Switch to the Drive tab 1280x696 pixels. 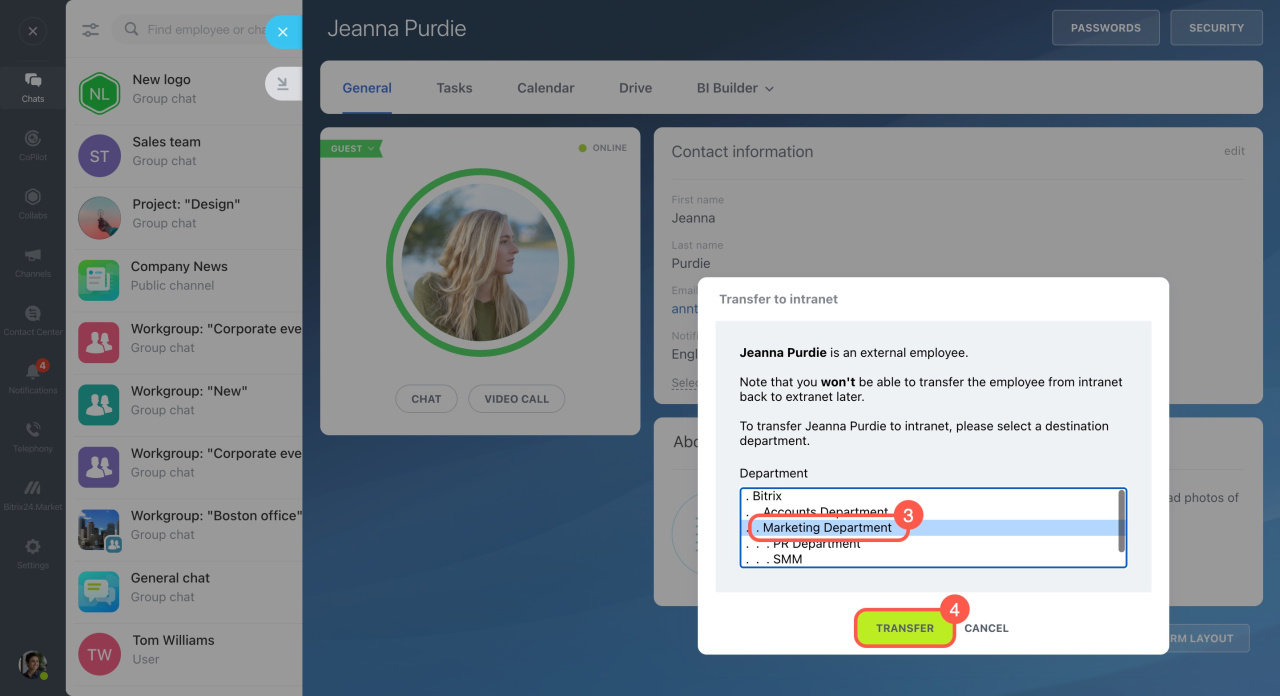635,88
